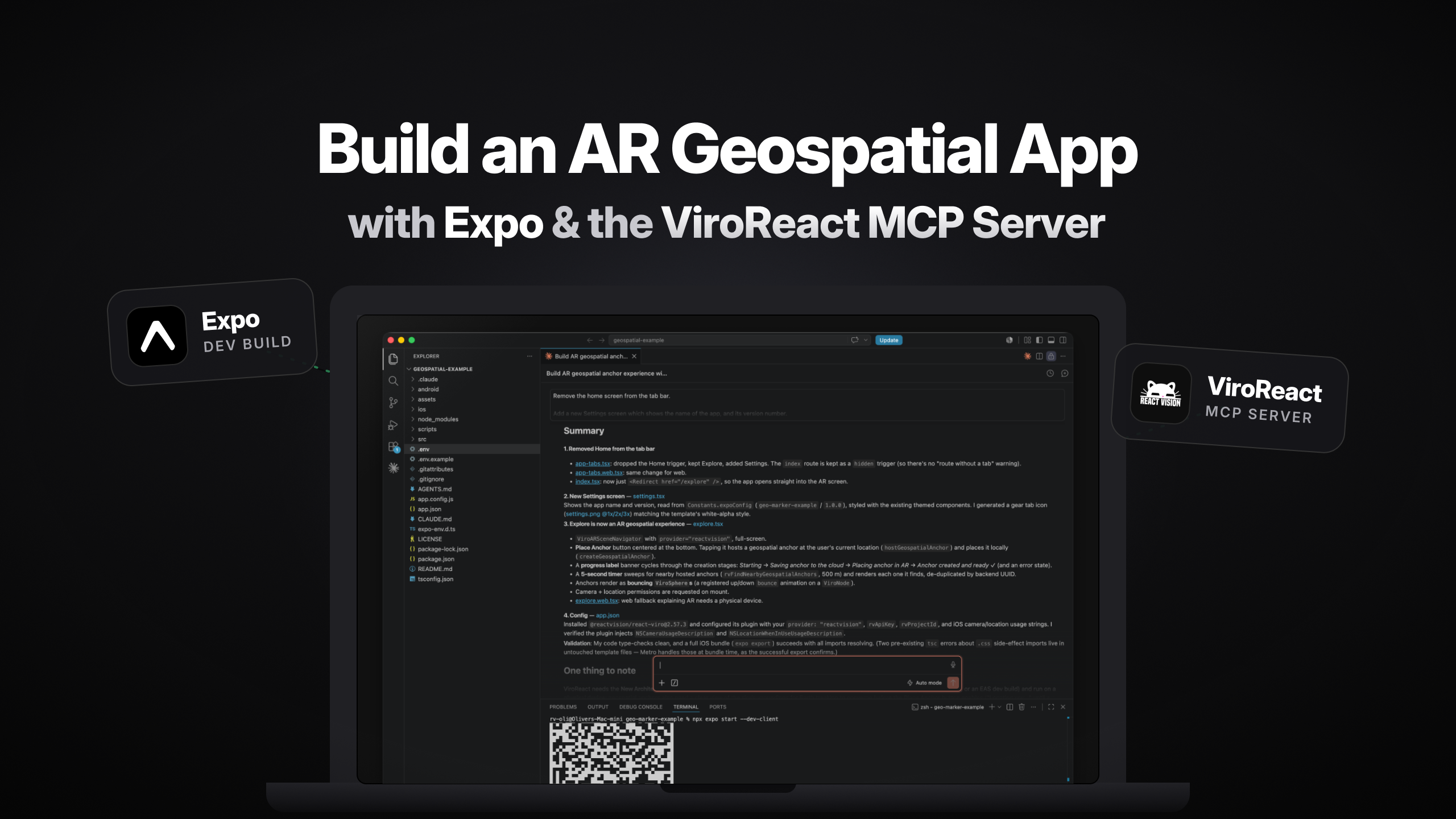Open the dropdown arrow next to chat icon
The image size is (1456, 819).
(x=866, y=340)
